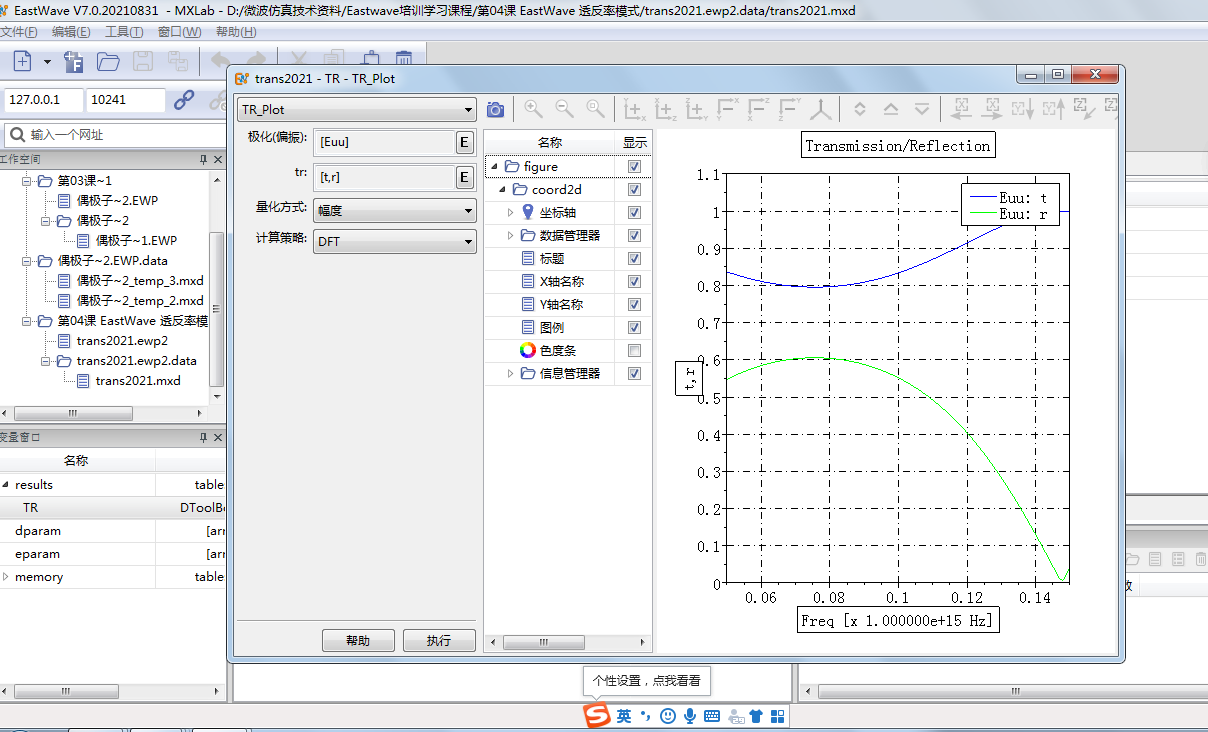Toggle the Y轴名称 display checkbox
The height and width of the screenshot is (732, 1208).
point(634,305)
